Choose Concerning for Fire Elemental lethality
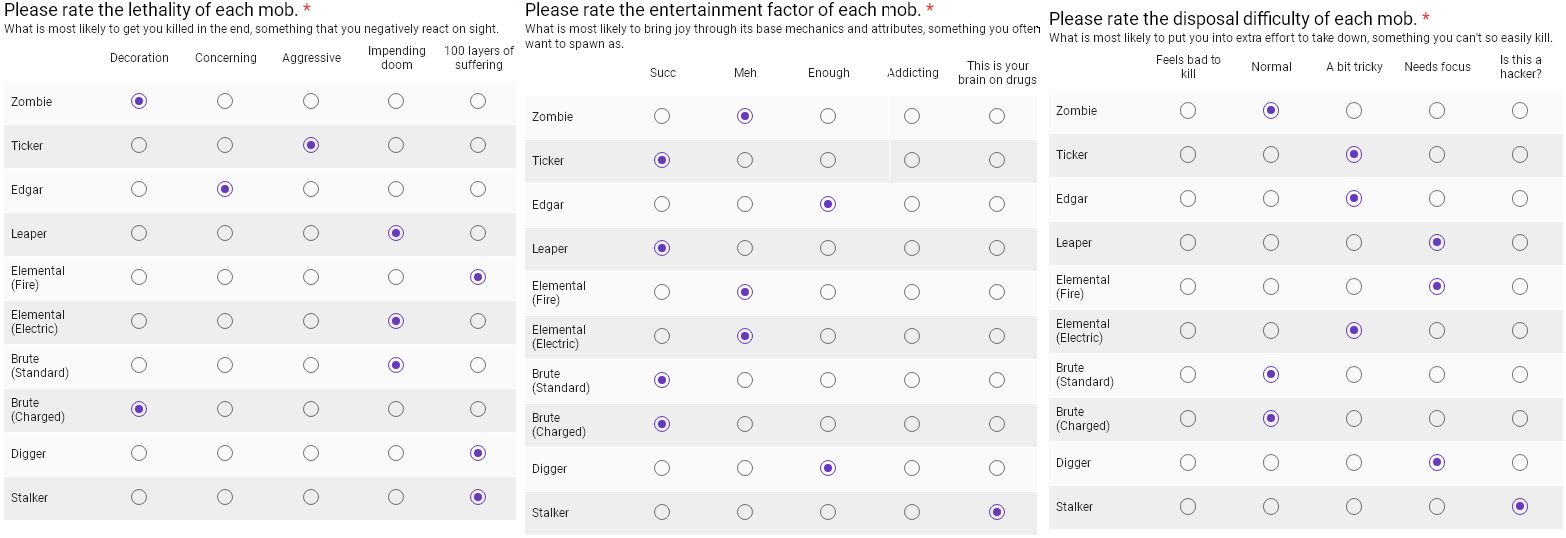1566x538 pixels. (x=225, y=277)
